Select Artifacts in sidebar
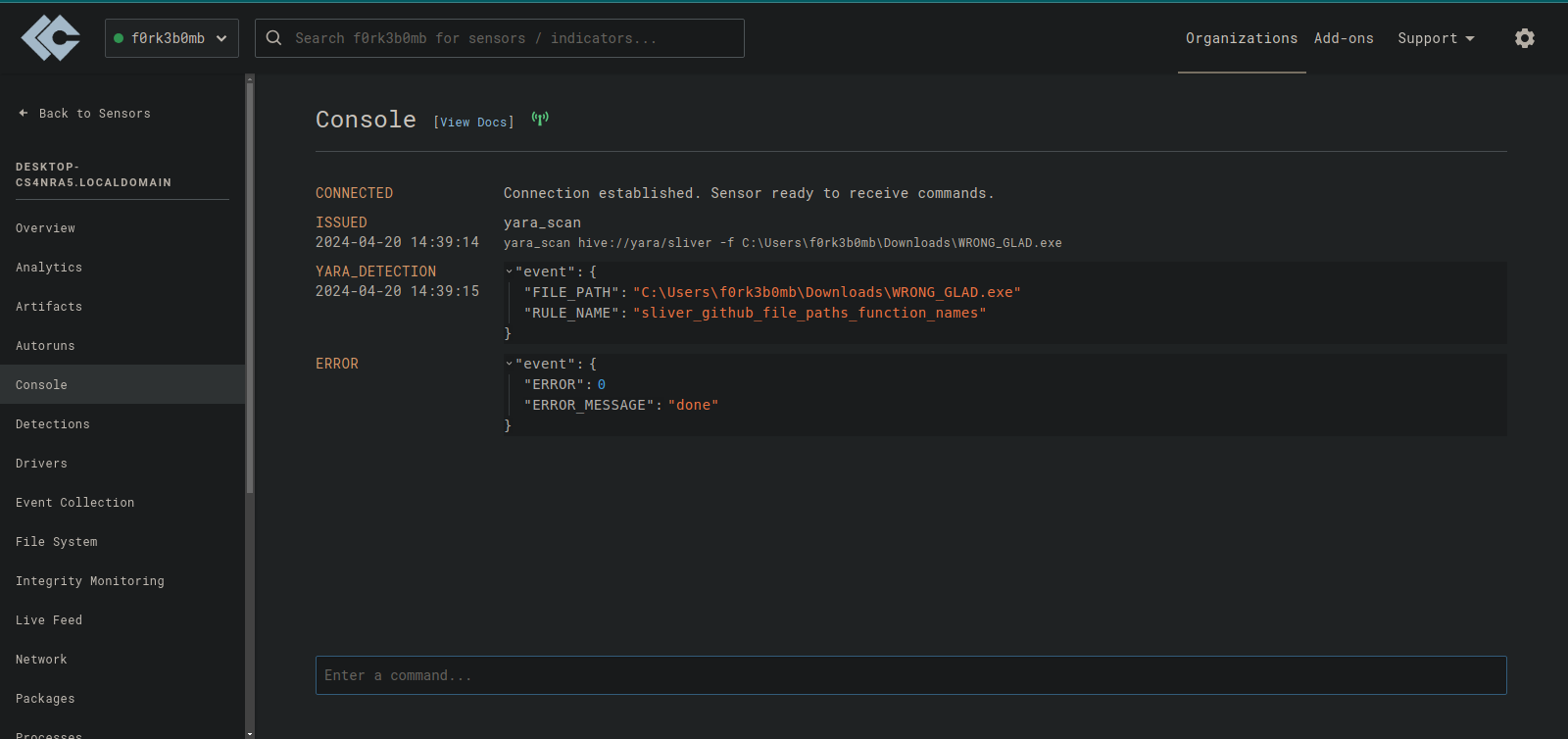Viewport: 1568px width, 739px height. 49,307
